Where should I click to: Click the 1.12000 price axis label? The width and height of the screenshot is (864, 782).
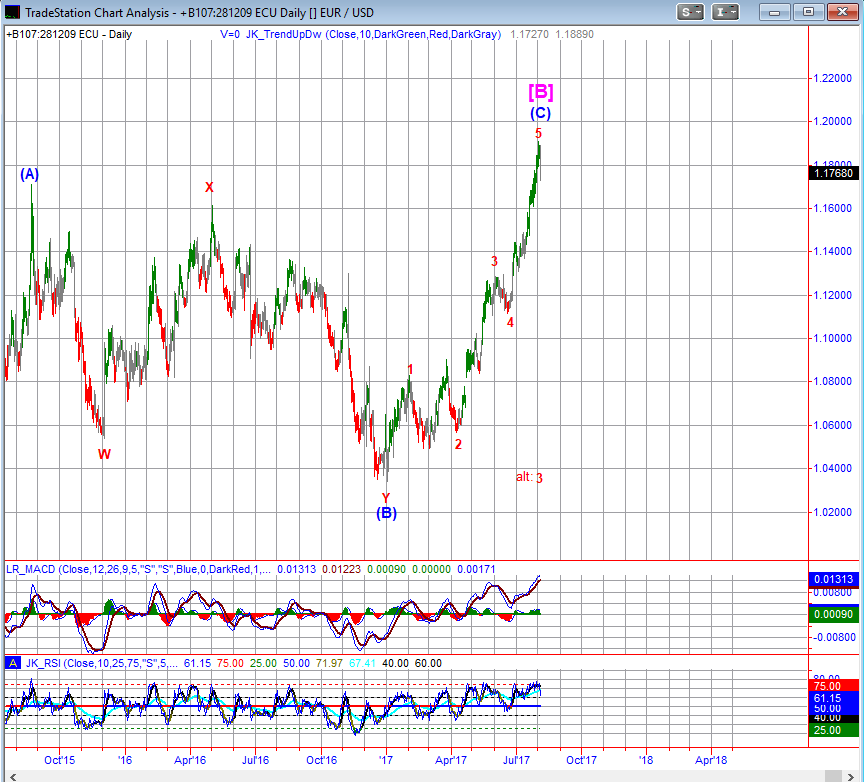click(833, 295)
